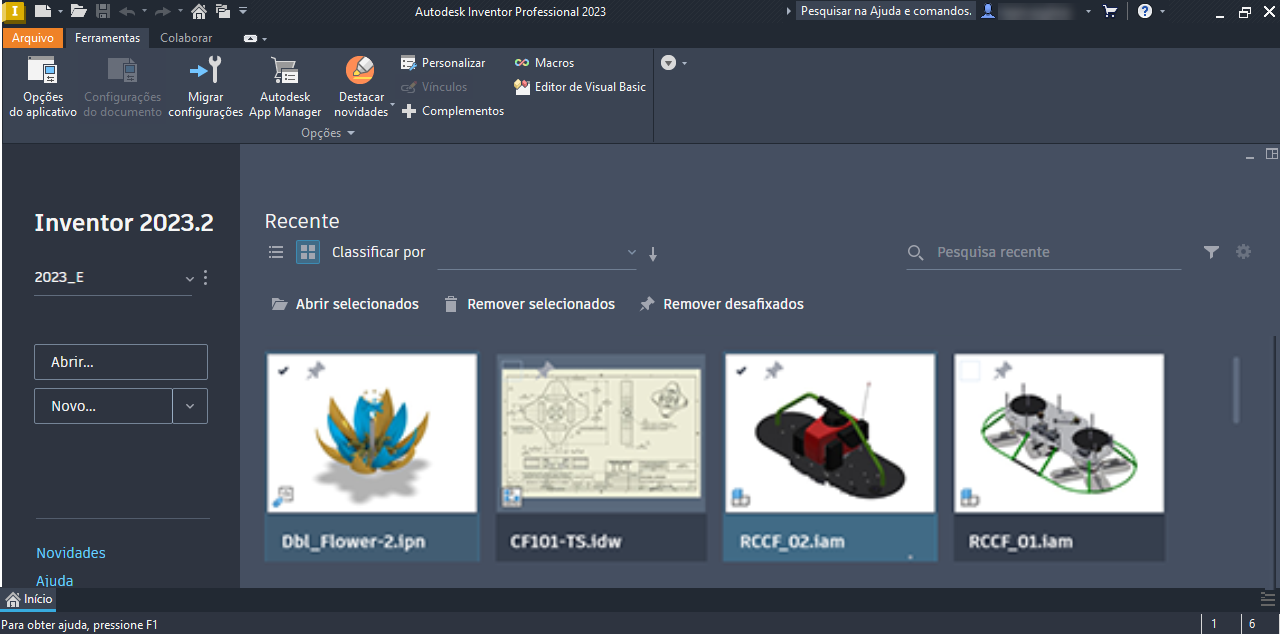This screenshot has width=1280, height=634.
Task: Open the customize quick access toolbar dropdown
Action: (x=243, y=12)
